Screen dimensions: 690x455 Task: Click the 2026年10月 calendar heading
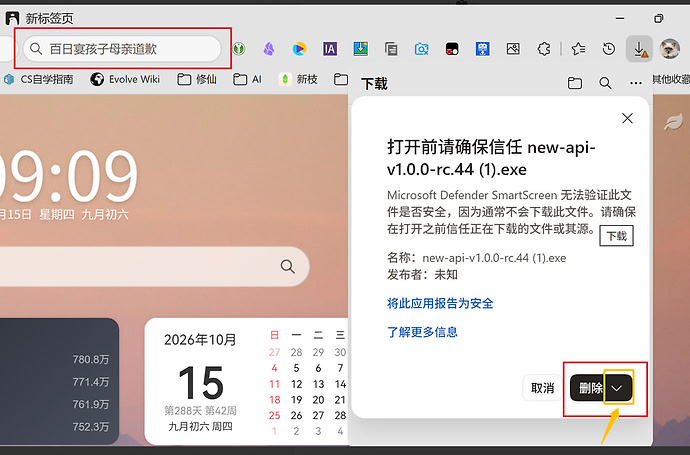(x=200, y=340)
